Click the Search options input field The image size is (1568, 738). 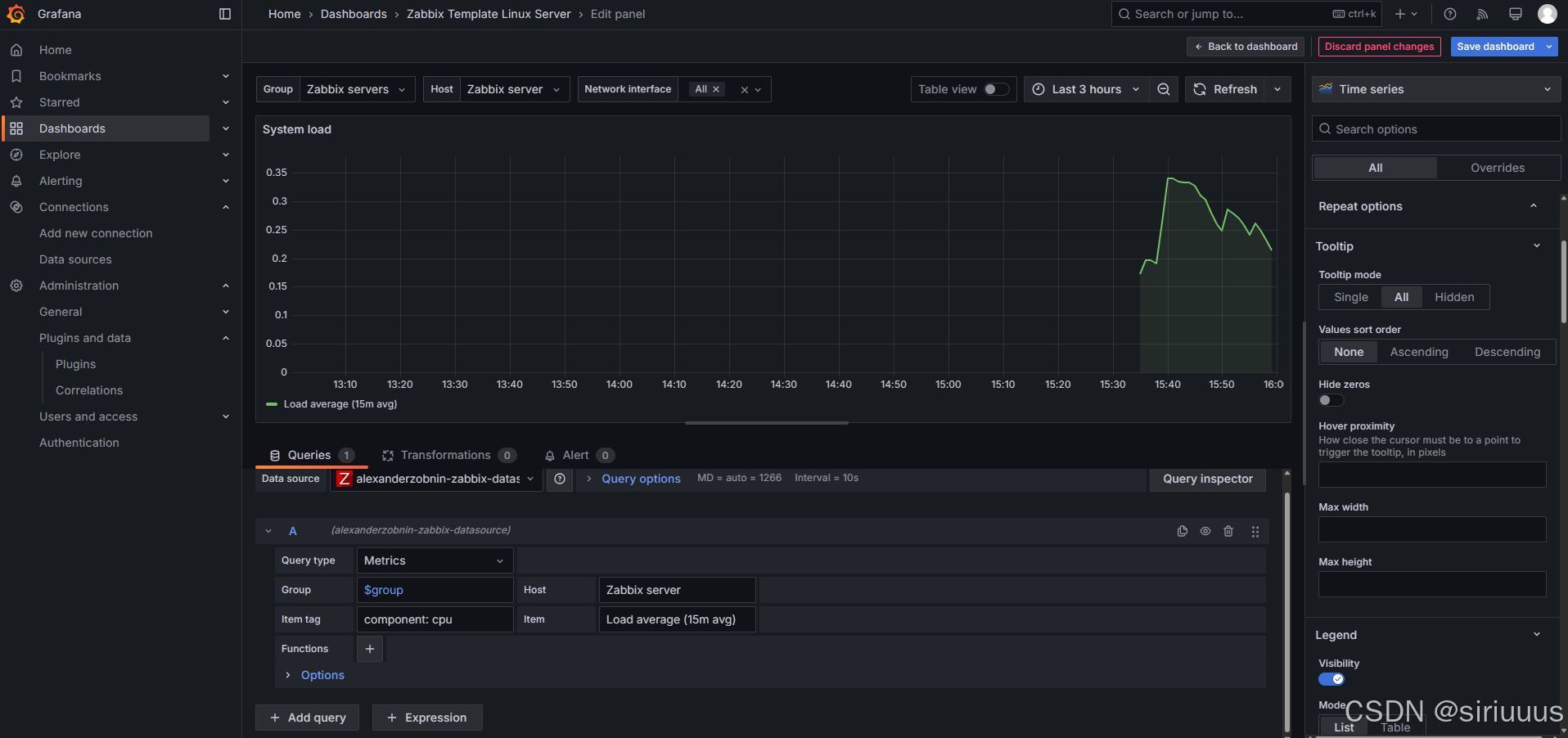[x=1436, y=129]
